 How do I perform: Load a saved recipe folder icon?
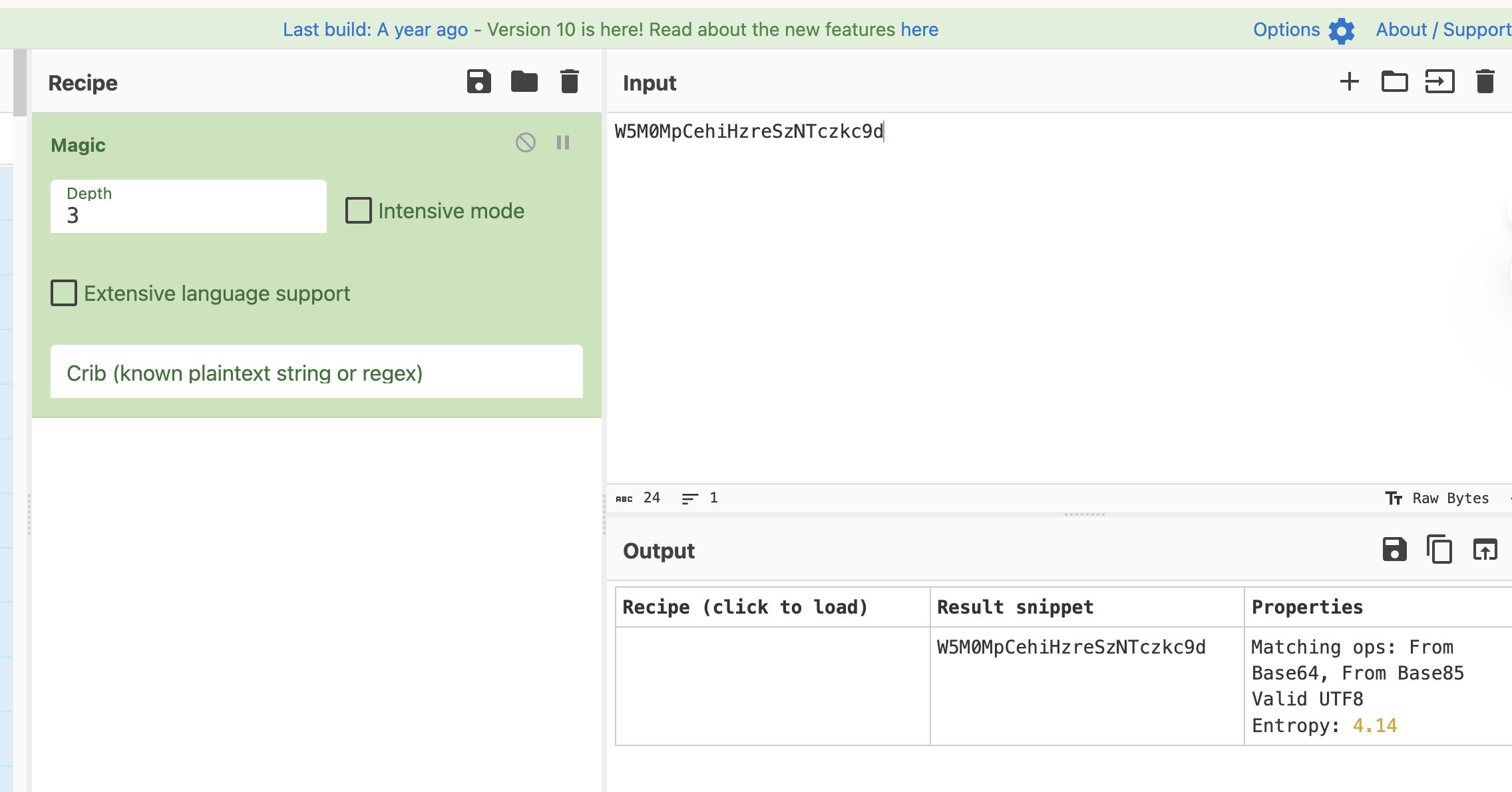point(524,82)
